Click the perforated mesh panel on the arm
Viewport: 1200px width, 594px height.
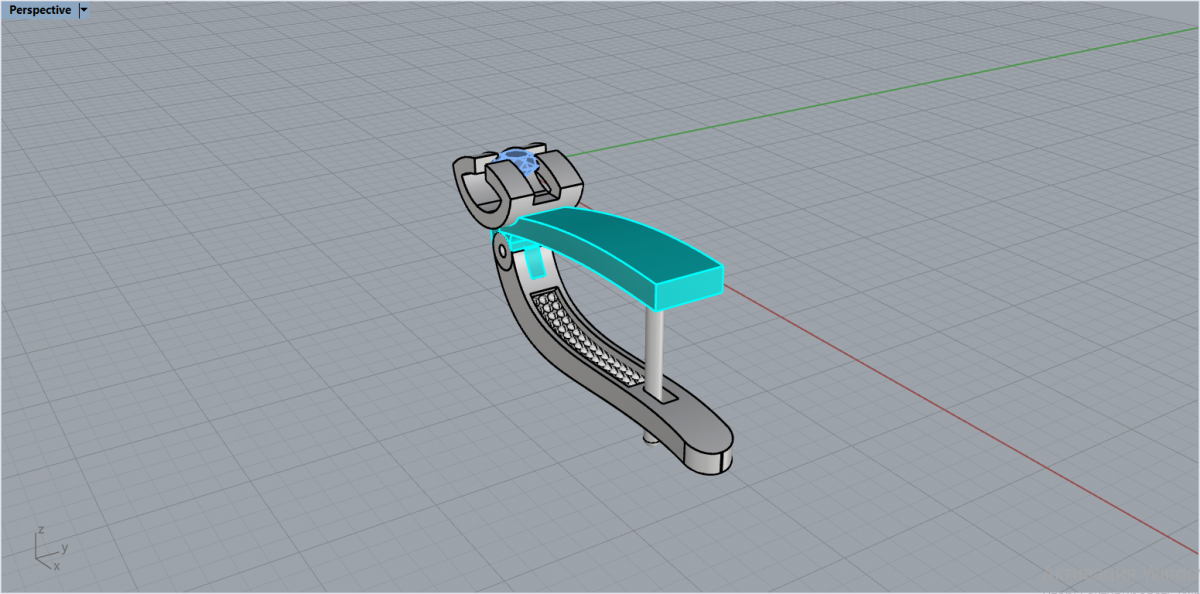pyautogui.click(x=589, y=340)
